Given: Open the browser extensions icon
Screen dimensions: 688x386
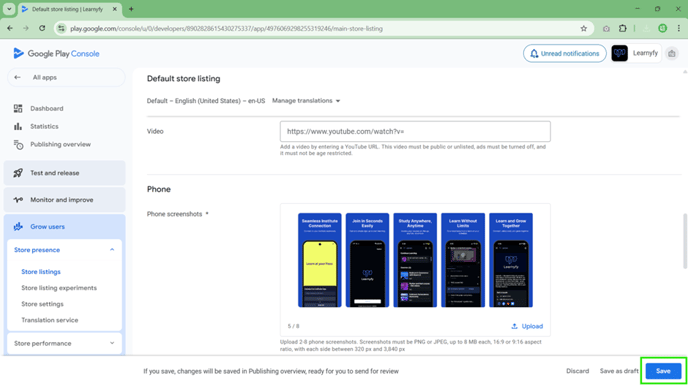Looking at the screenshot, I should [x=623, y=29].
